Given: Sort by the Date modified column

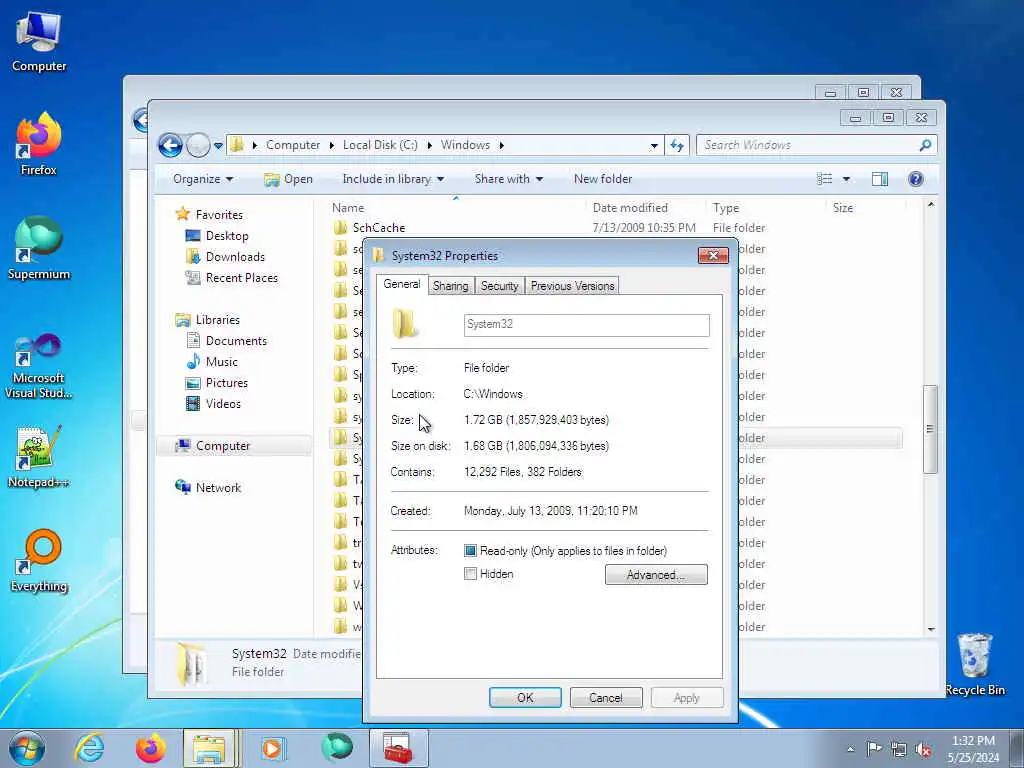Looking at the screenshot, I should click(630, 208).
